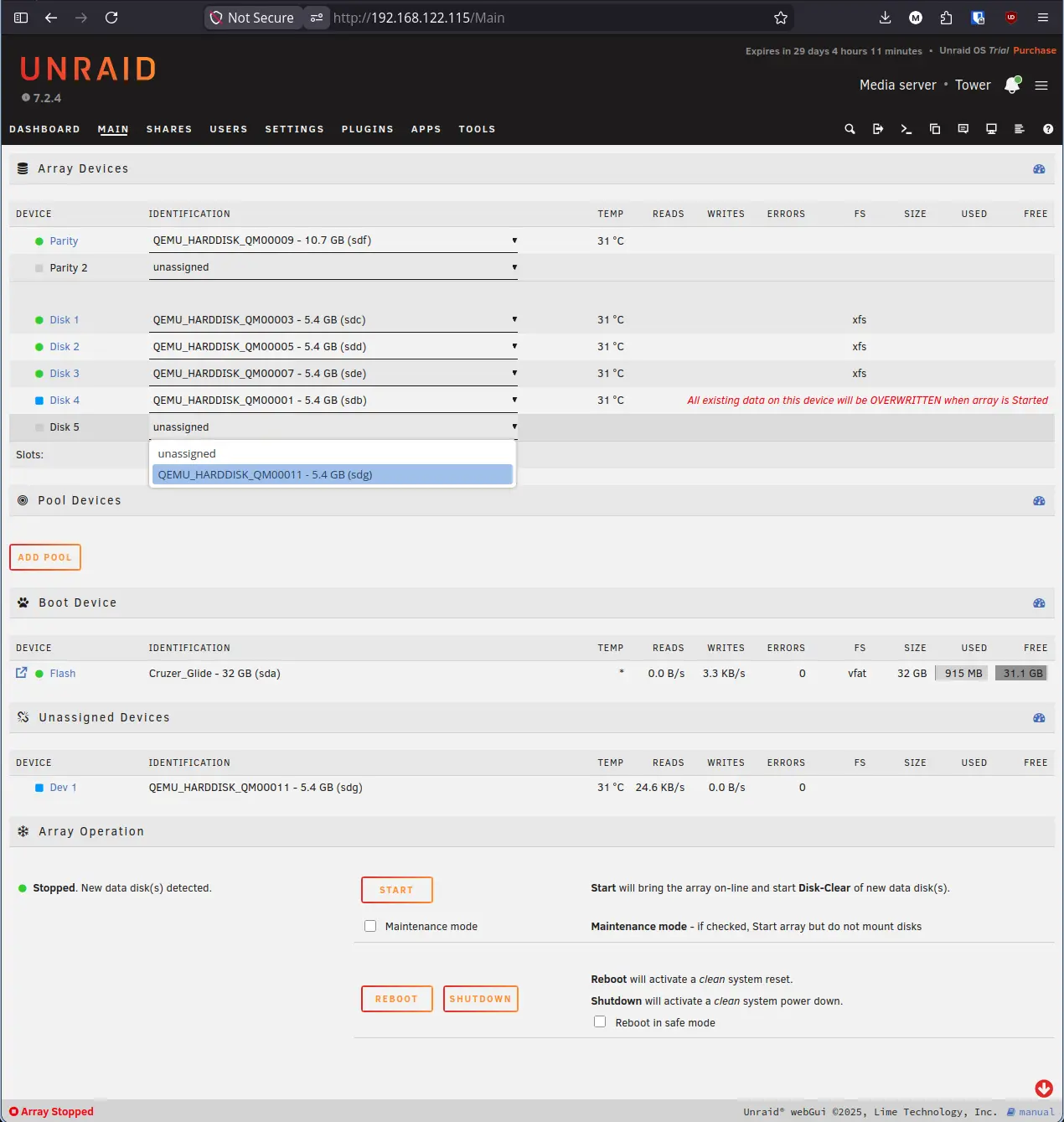This screenshot has height=1122, width=1064.
Task: Check the Reboot in safe mode checkbox
Action: (x=600, y=1021)
